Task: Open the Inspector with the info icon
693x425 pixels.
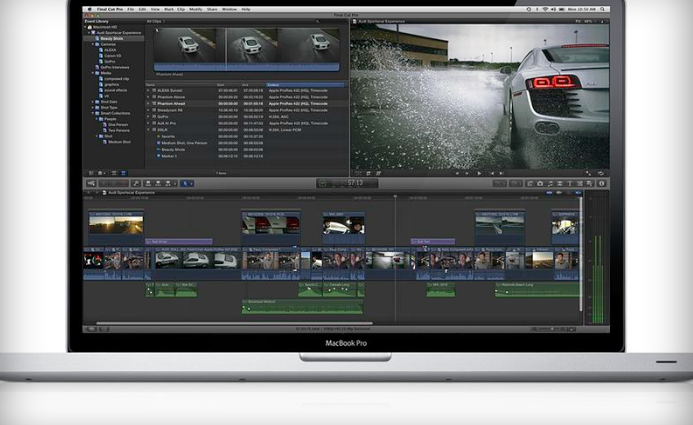Action: point(599,183)
